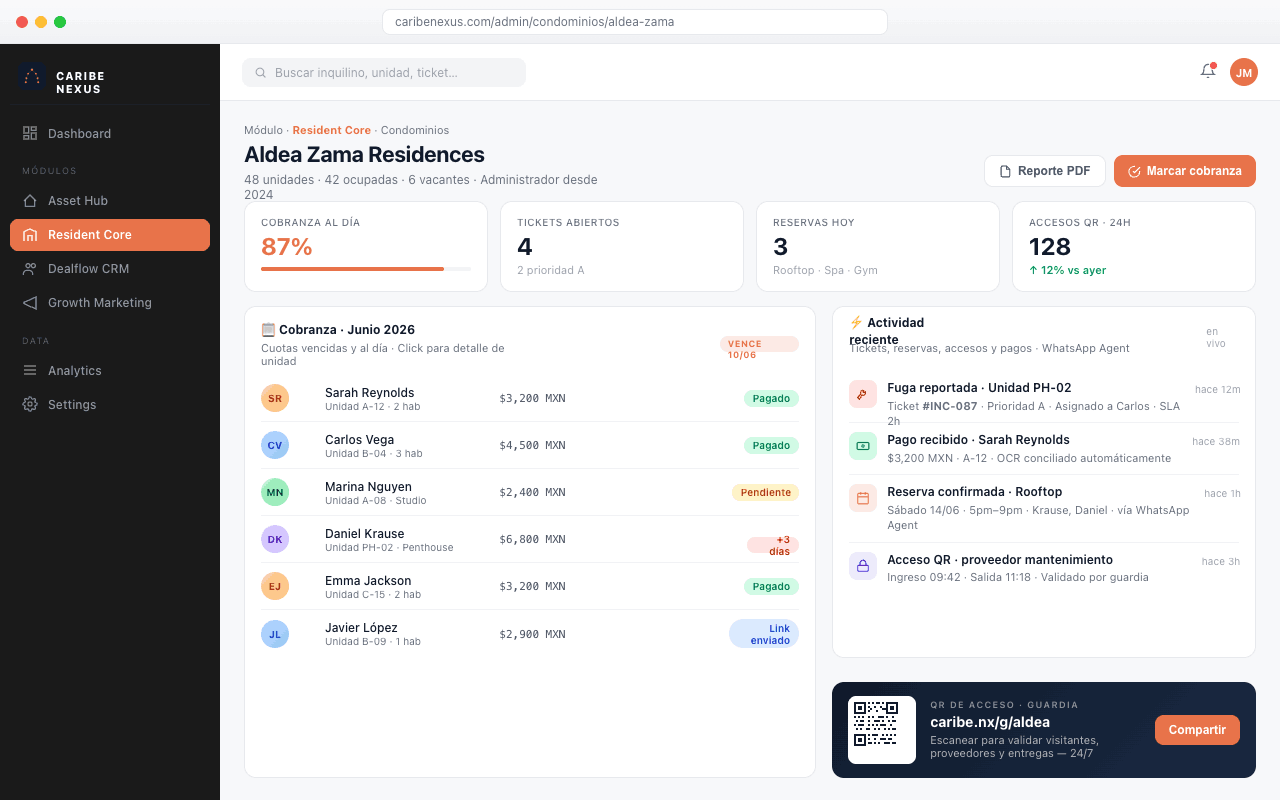Viewport: 1280px width, 800px height.
Task: Click the Marcar cobranza button
Action: pos(1185,171)
